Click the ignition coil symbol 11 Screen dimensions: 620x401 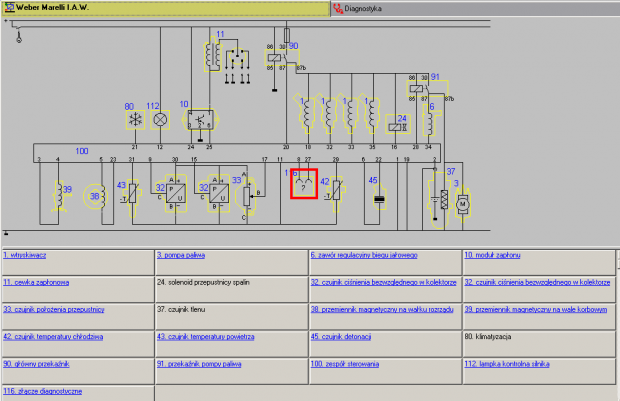[212, 55]
